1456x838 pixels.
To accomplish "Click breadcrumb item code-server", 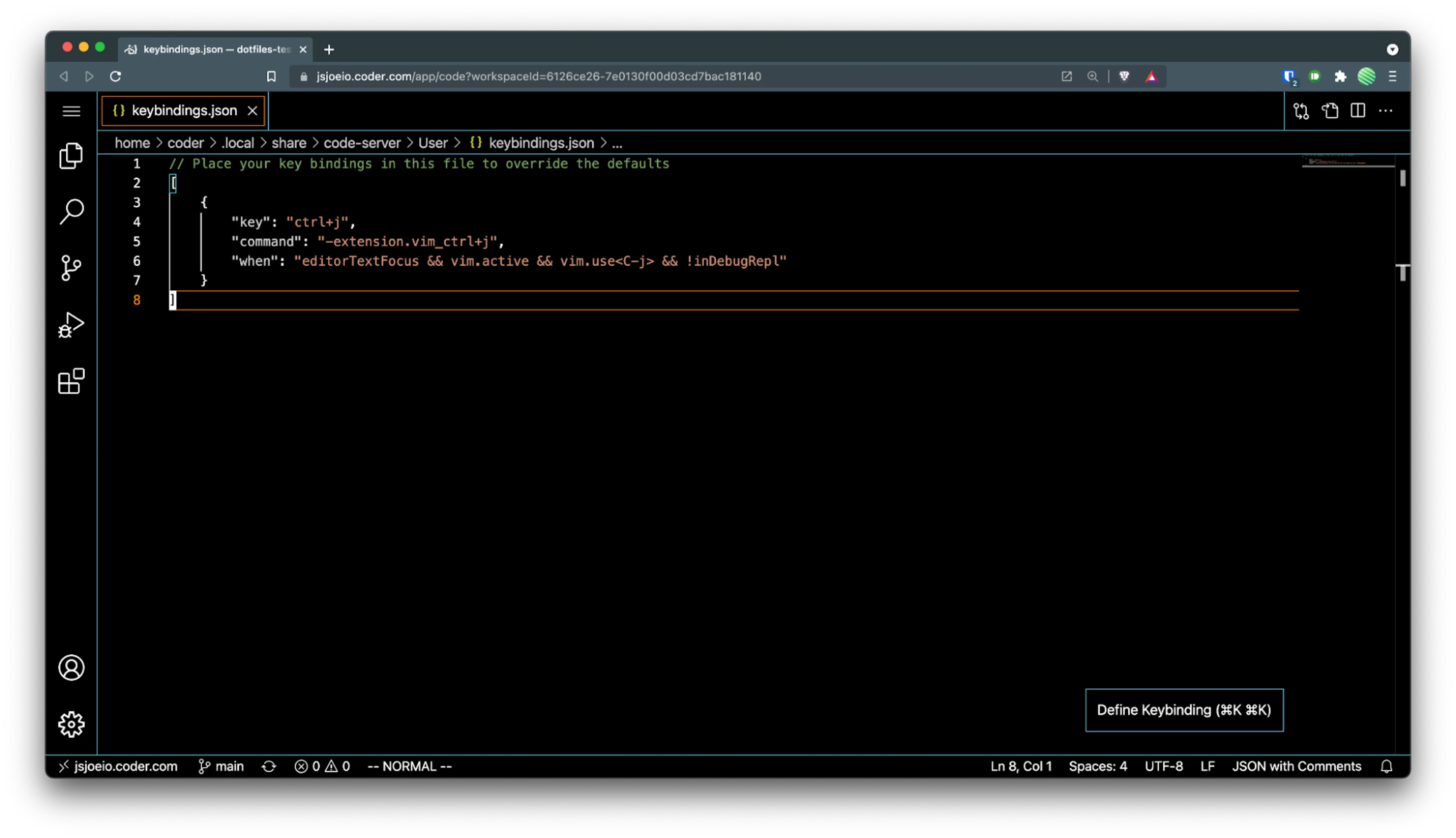I will pyautogui.click(x=362, y=143).
